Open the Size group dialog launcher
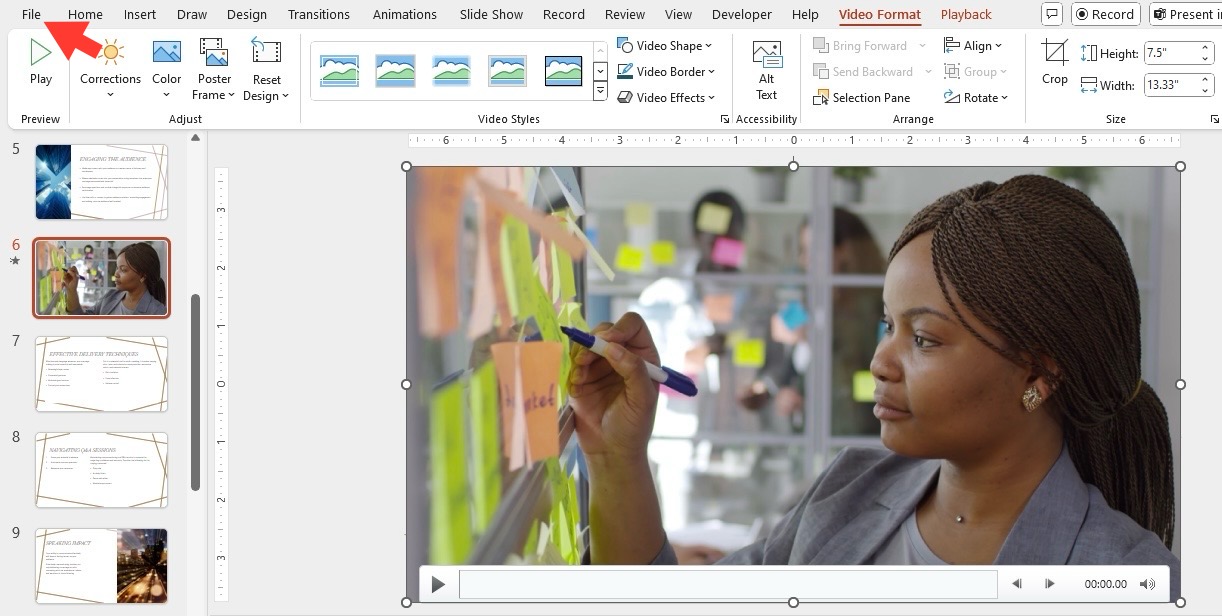 pos(1214,119)
